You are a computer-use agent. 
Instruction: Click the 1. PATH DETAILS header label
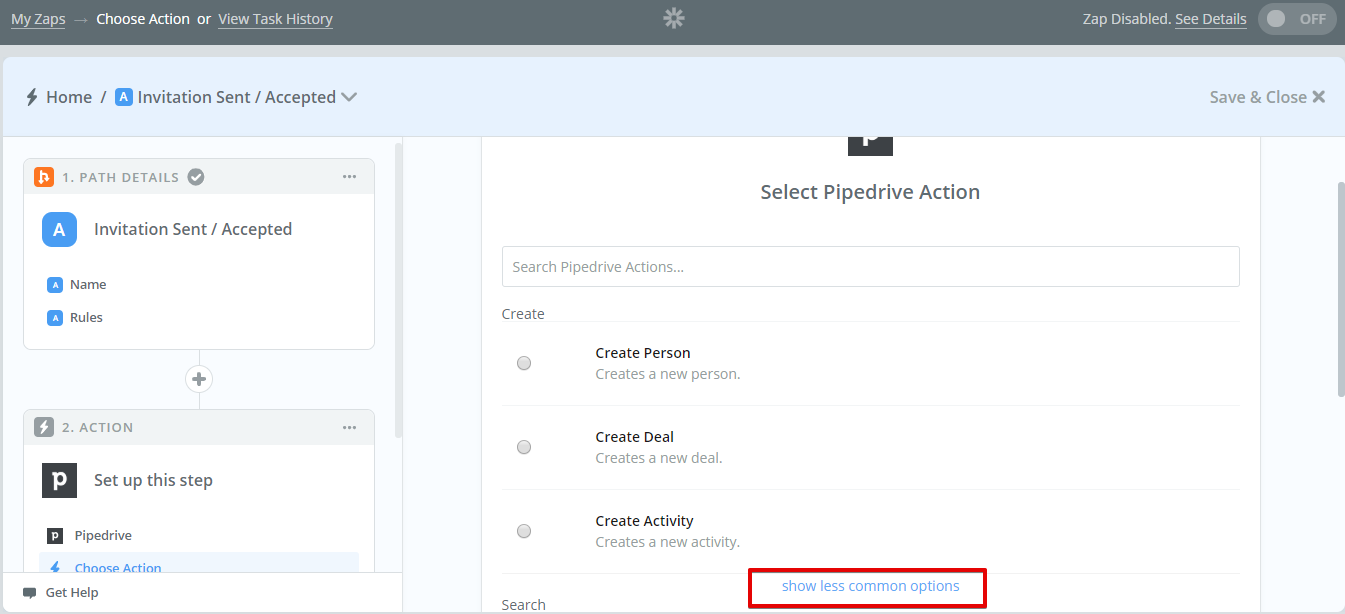120,177
